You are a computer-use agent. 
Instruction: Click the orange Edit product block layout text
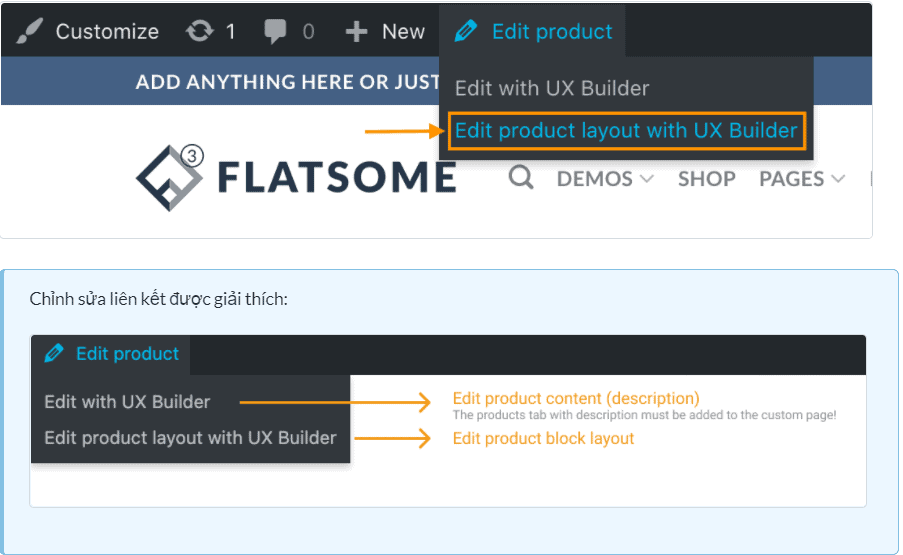(543, 438)
